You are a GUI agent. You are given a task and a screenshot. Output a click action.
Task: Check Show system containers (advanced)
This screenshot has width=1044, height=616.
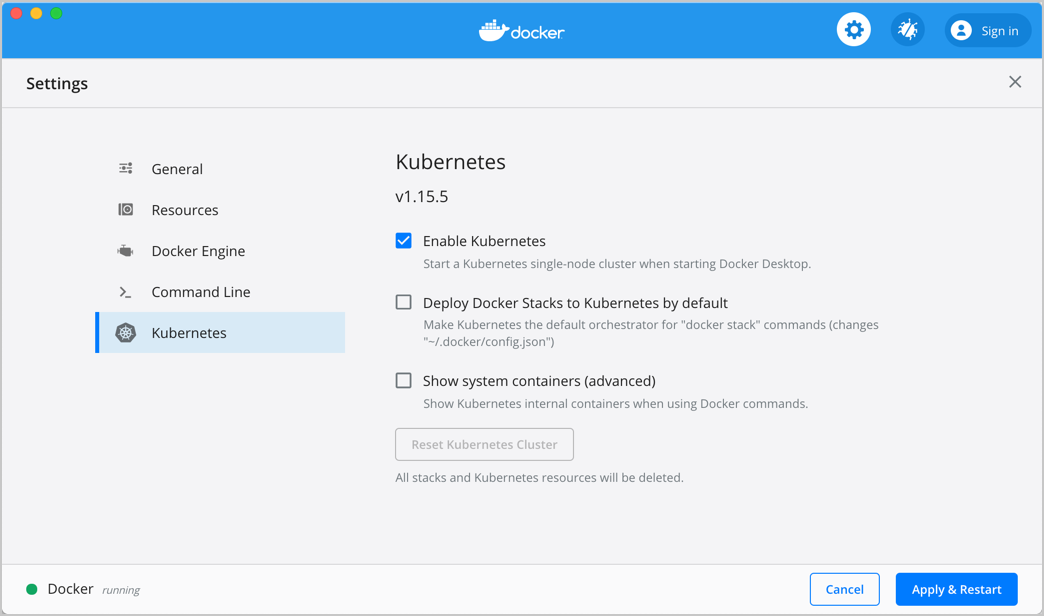click(403, 380)
